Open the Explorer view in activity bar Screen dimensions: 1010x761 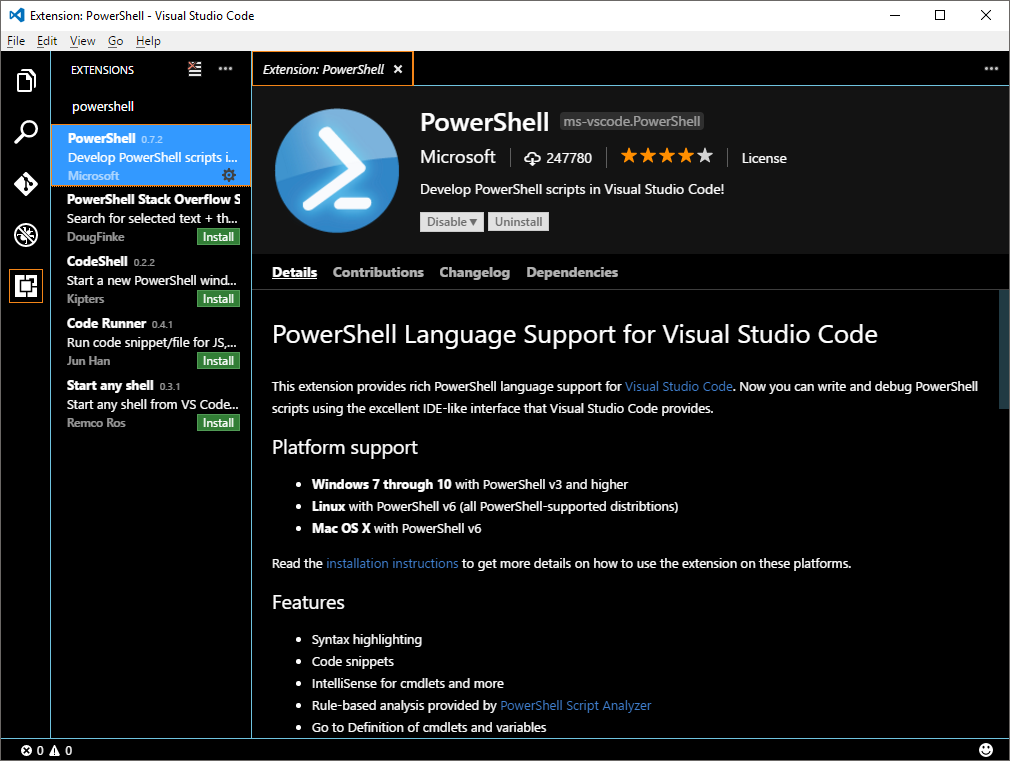point(26,81)
